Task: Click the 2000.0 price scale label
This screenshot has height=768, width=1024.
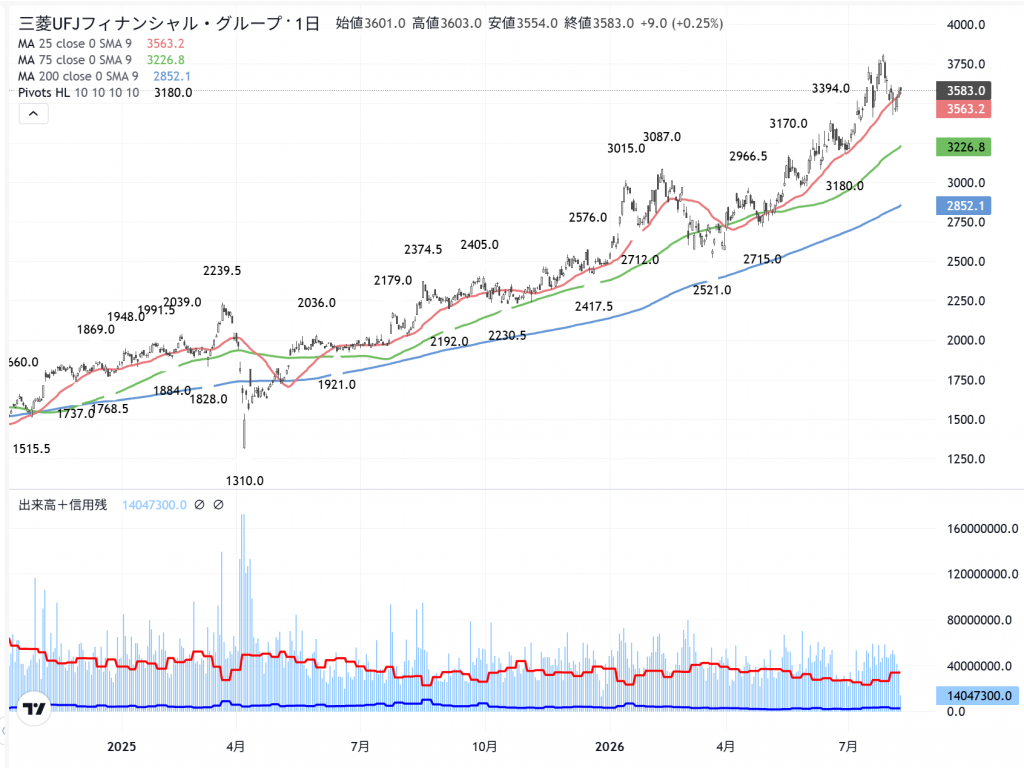Action: 966,340
